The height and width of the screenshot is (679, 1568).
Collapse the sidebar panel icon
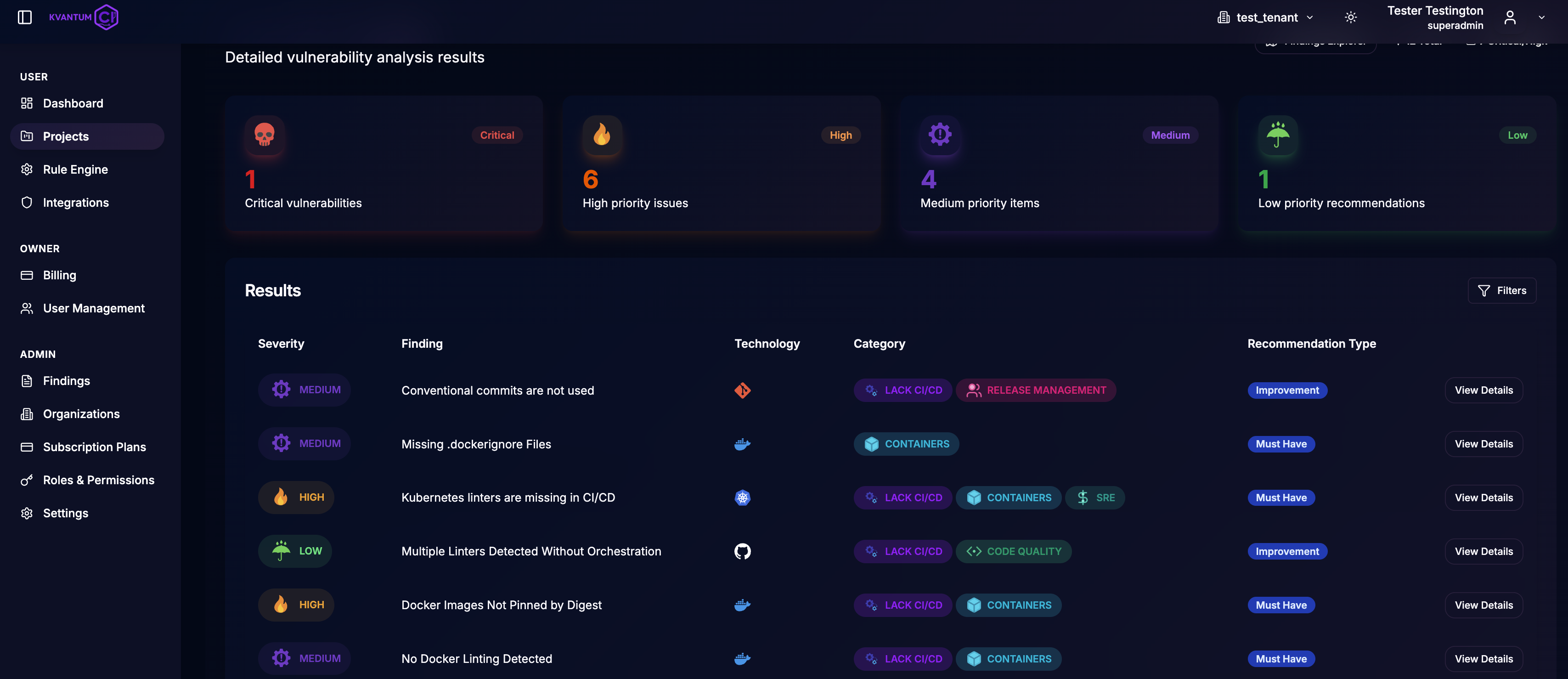[24, 17]
